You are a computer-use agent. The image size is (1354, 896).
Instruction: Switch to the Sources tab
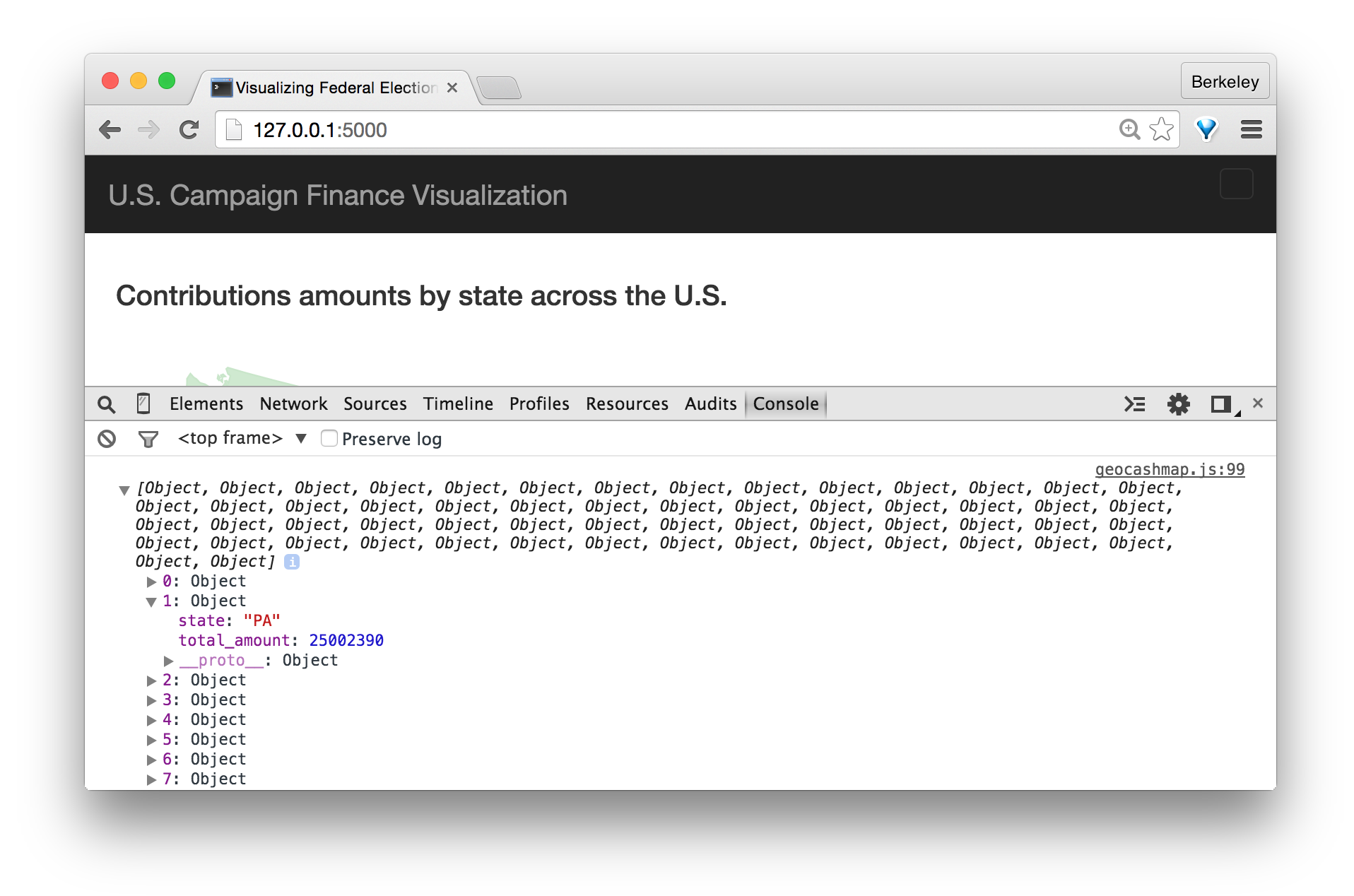coord(375,403)
